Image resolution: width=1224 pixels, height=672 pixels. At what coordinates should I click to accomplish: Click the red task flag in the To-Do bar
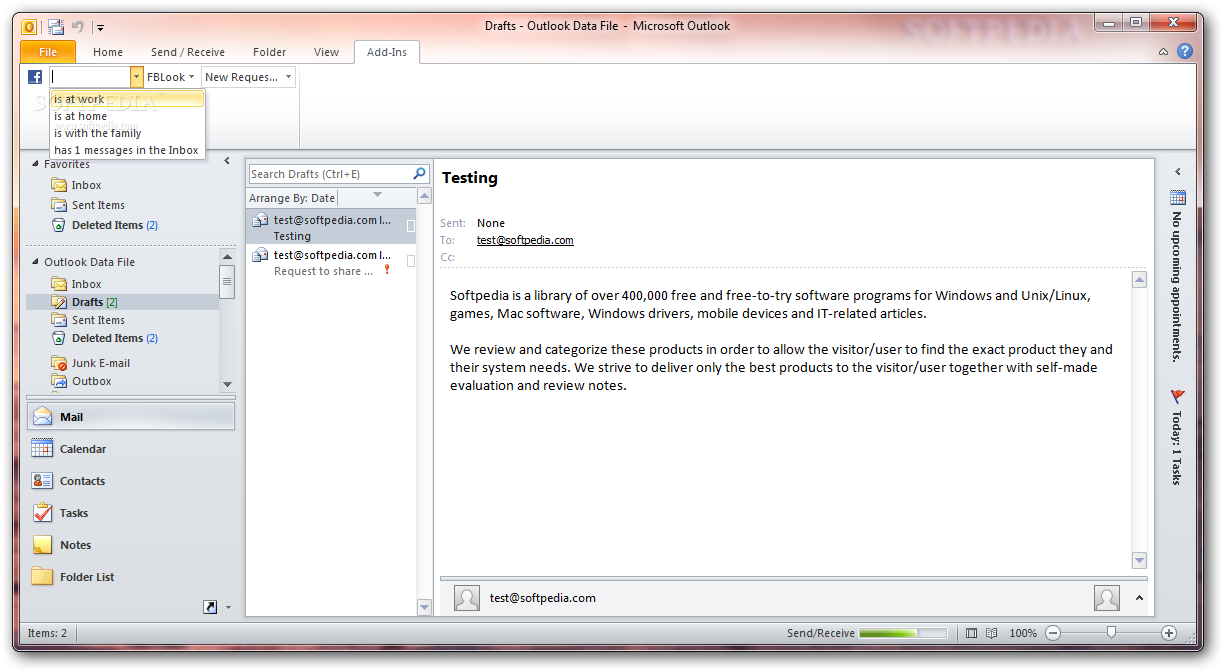(1177, 397)
